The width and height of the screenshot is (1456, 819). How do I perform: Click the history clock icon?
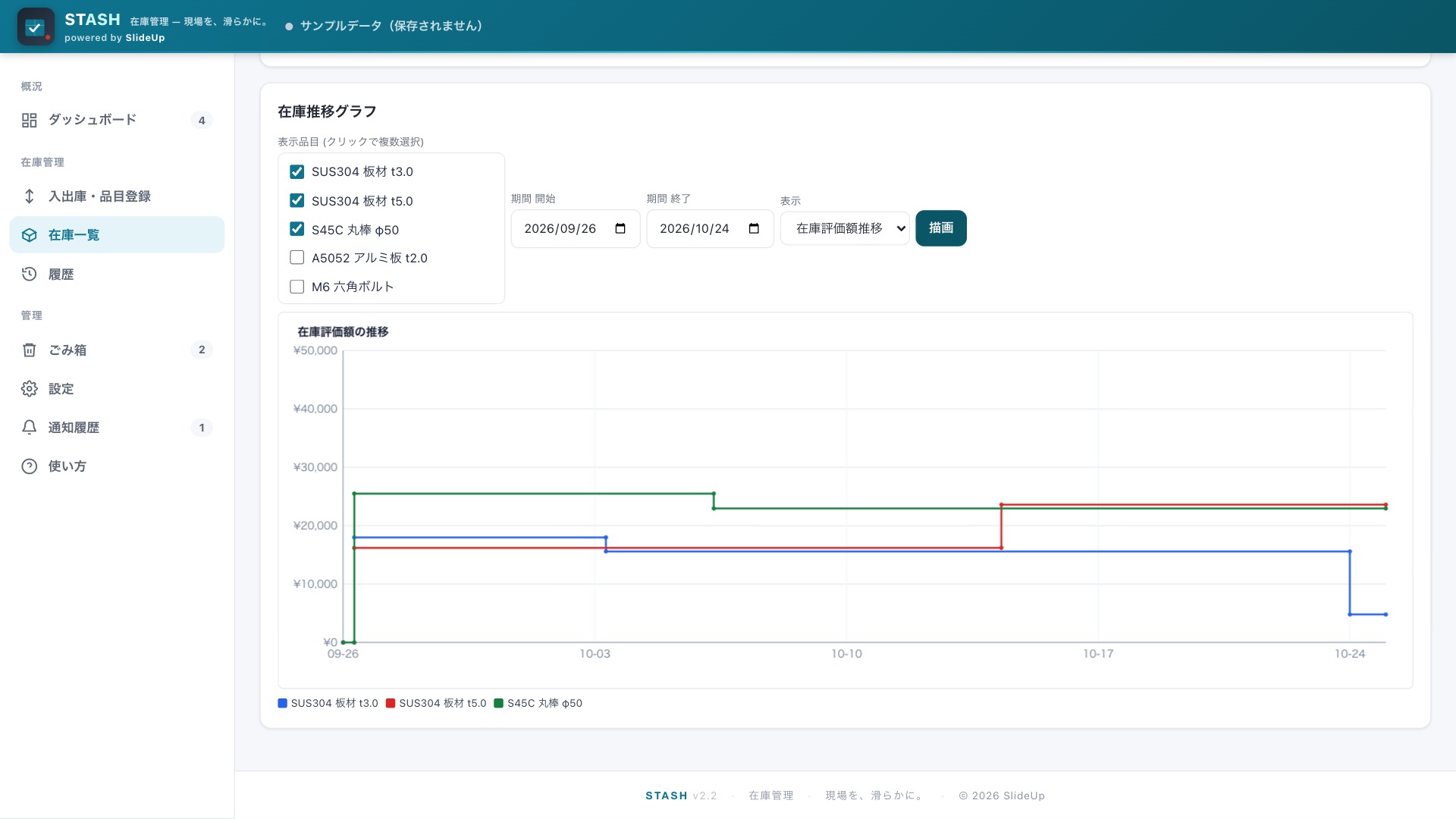[x=29, y=274]
